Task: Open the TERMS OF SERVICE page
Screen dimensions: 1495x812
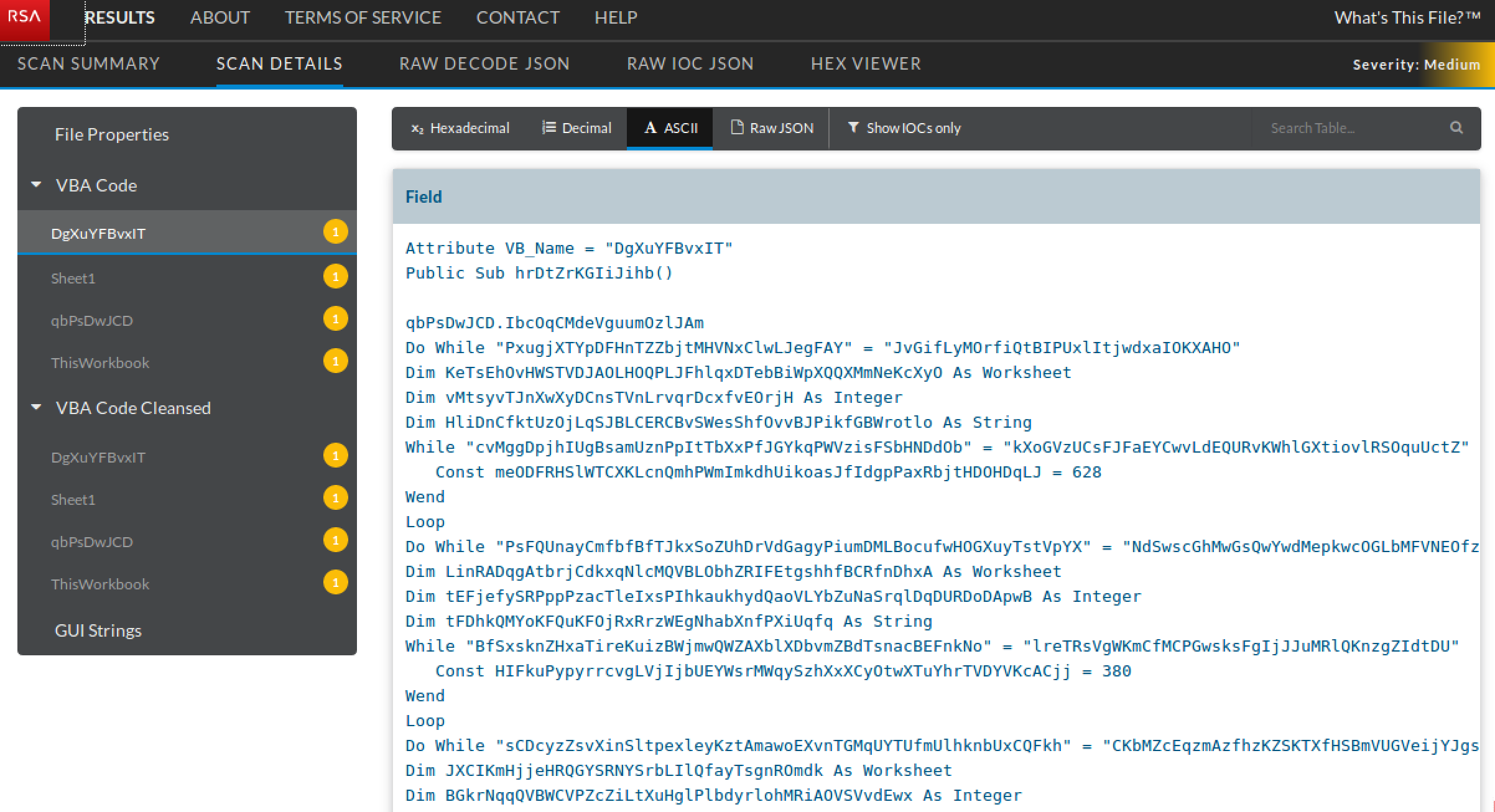Action: (x=363, y=17)
